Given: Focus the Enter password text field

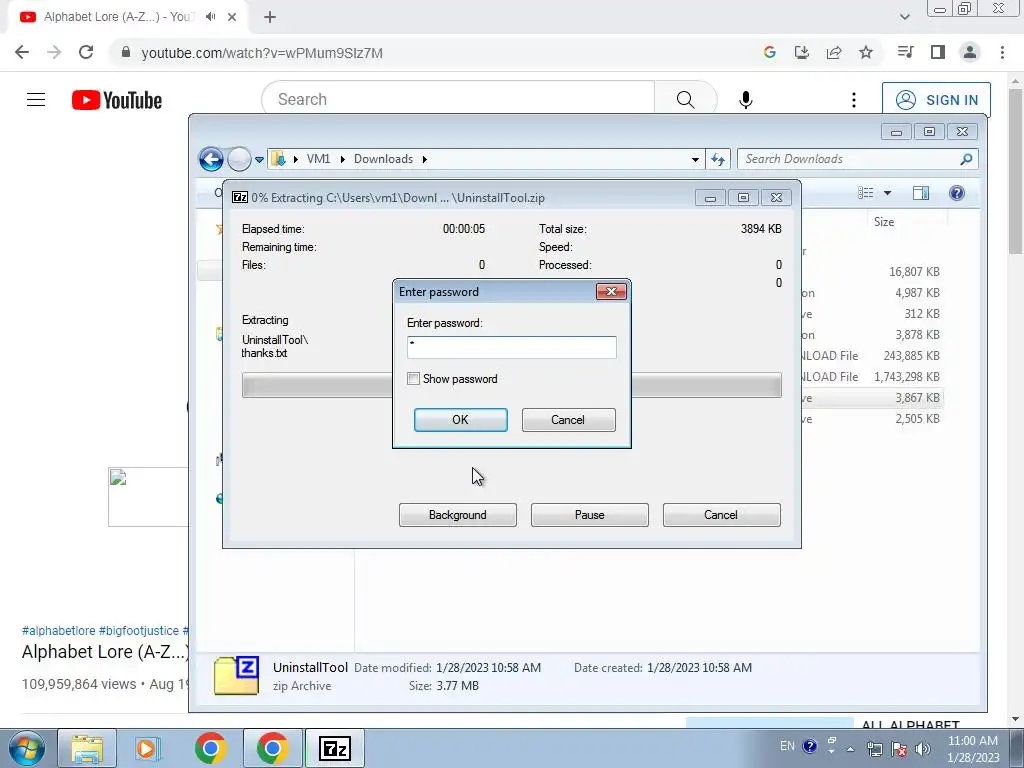Looking at the screenshot, I should (511, 347).
